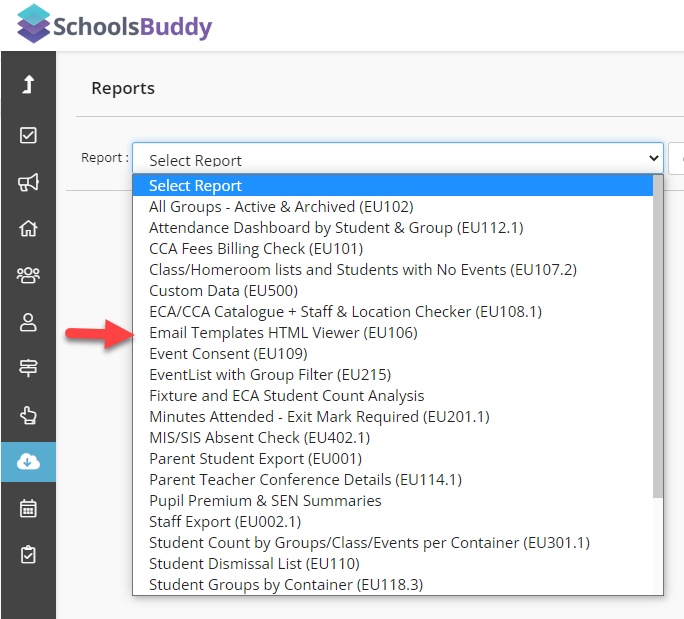This screenshot has height=619, width=684.
Task: Open the checkbox tasks sidebar icon
Action: (x=28, y=135)
